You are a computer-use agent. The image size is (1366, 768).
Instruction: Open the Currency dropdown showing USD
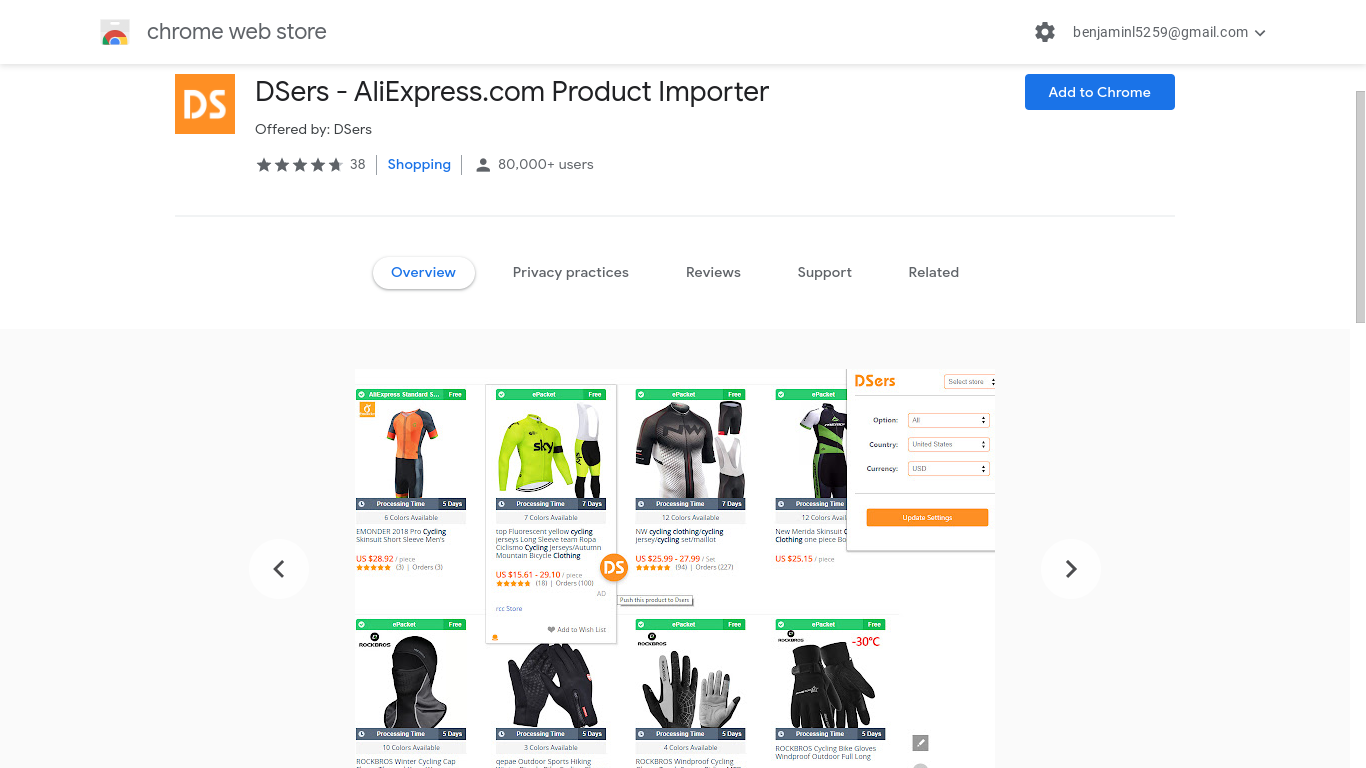(x=949, y=468)
